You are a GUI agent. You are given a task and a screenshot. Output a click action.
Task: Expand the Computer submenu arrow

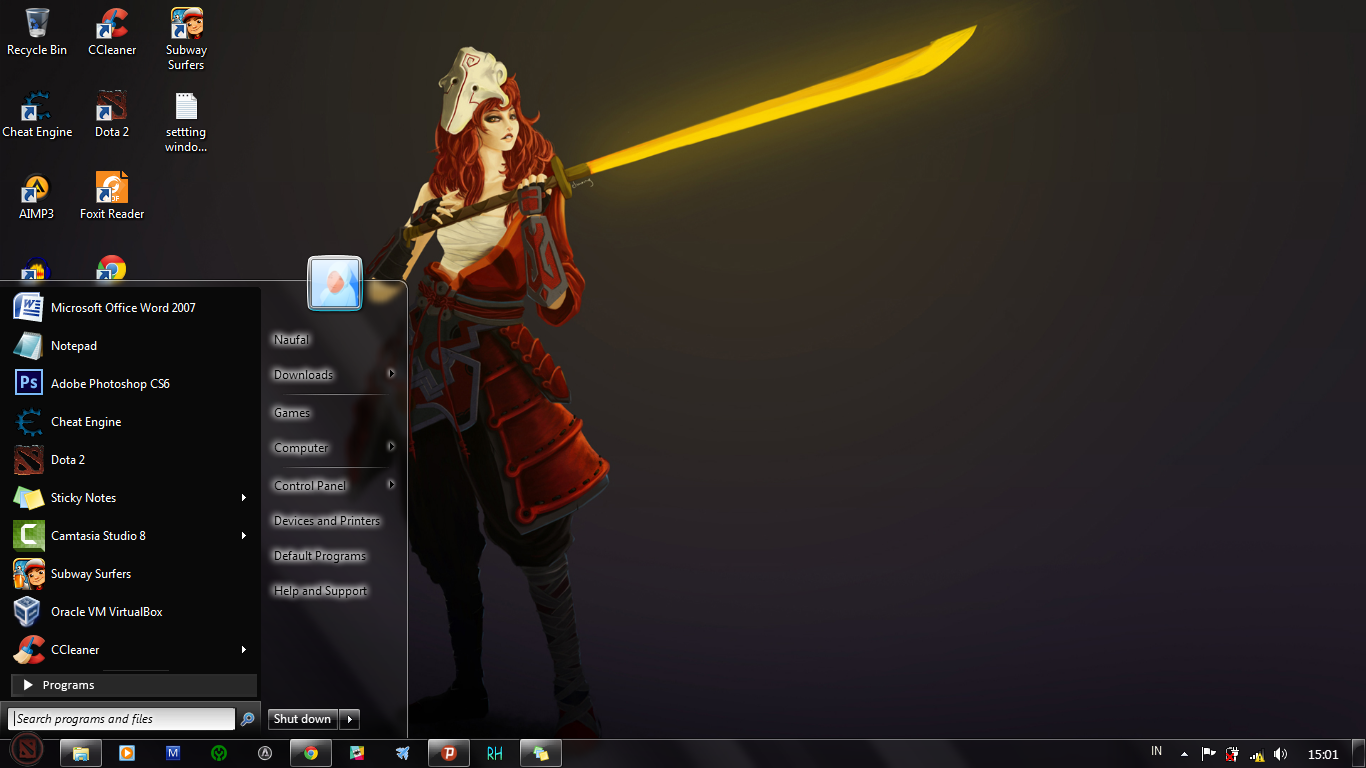(391, 447)
